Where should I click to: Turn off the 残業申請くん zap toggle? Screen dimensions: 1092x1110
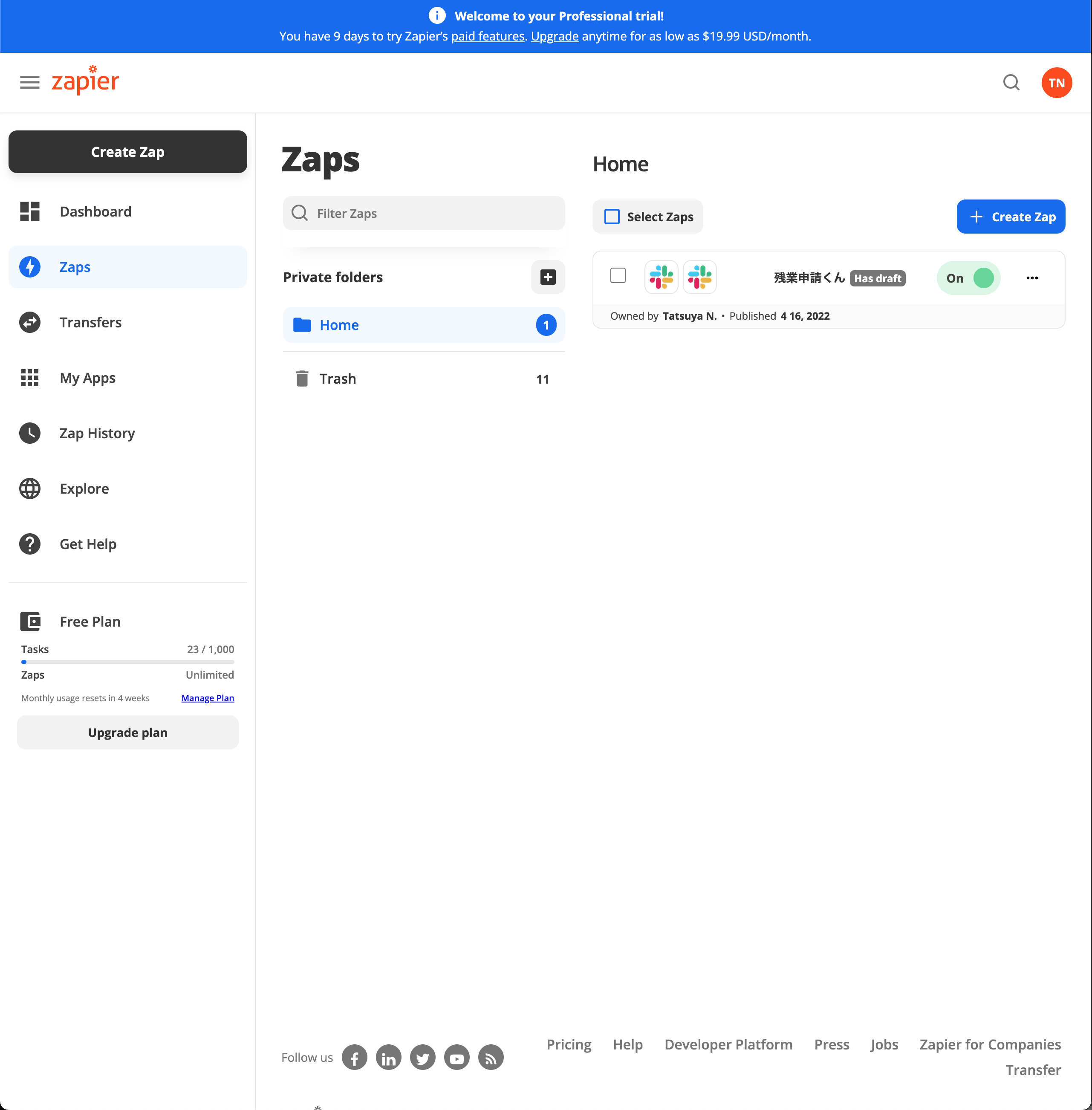click(x=969, y=278)
